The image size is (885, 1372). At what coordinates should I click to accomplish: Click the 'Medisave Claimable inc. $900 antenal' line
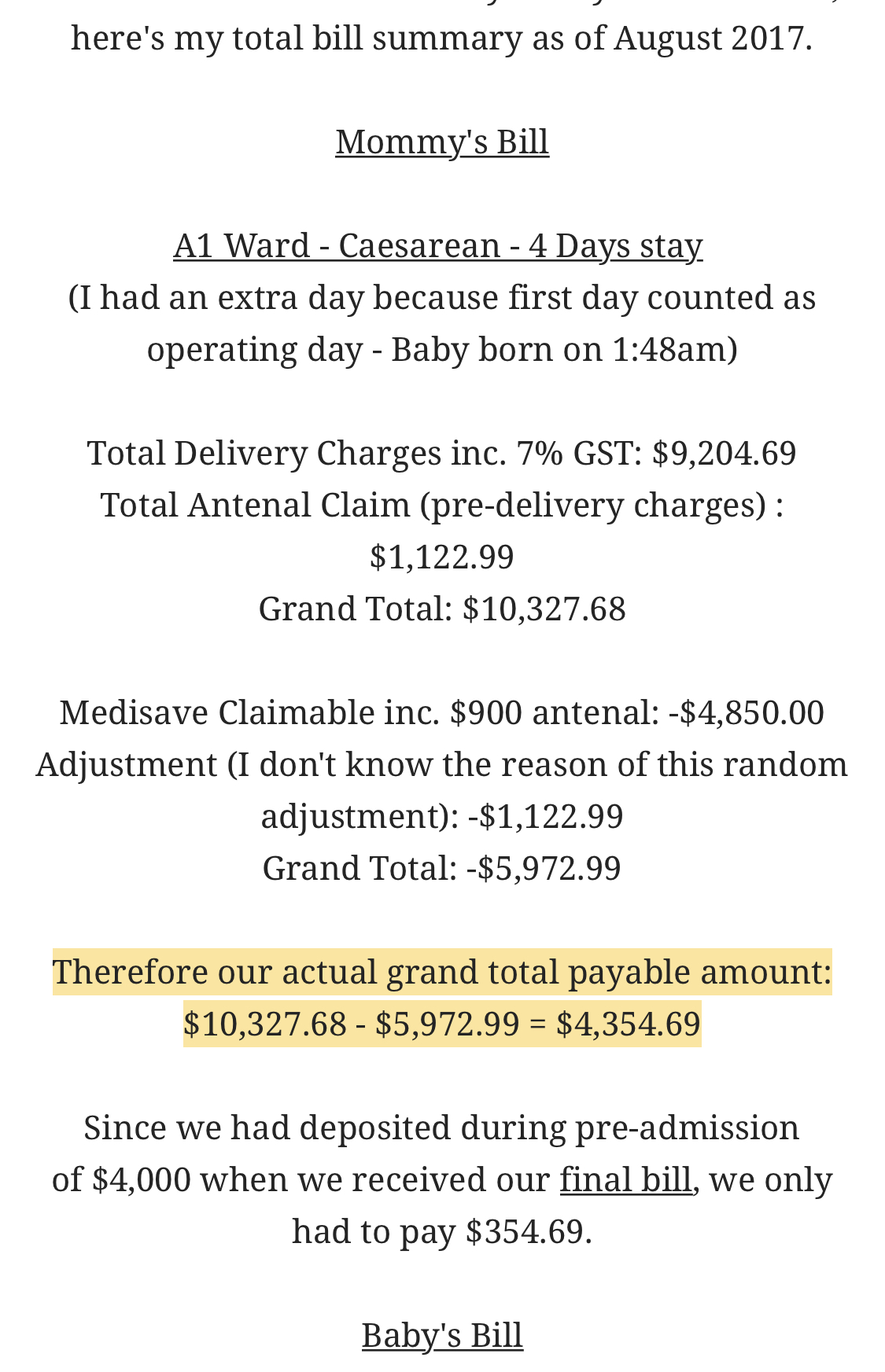tap(442, 713)
